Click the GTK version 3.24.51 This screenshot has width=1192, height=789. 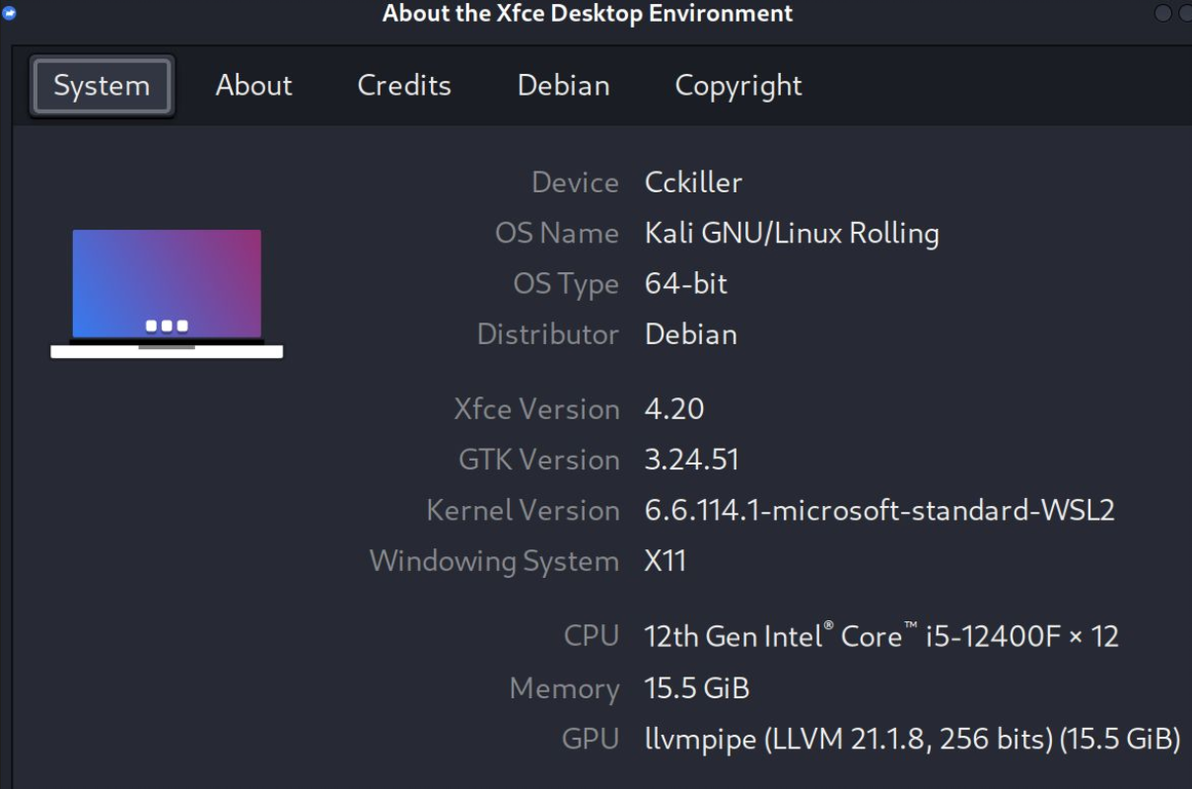(691, 460)
